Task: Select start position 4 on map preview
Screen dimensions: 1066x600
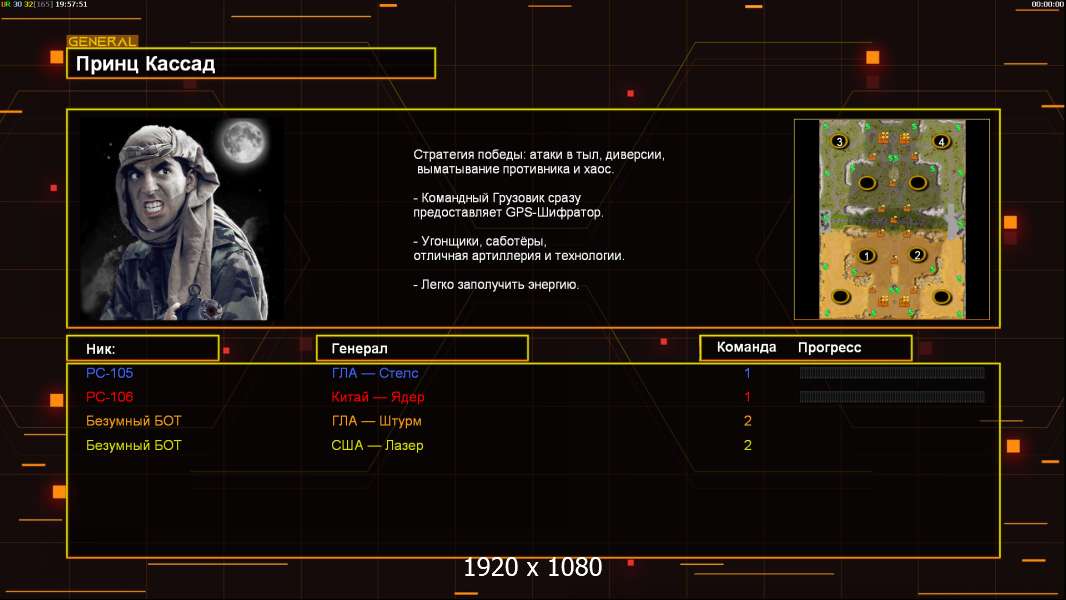Action: tap(941, 141)
